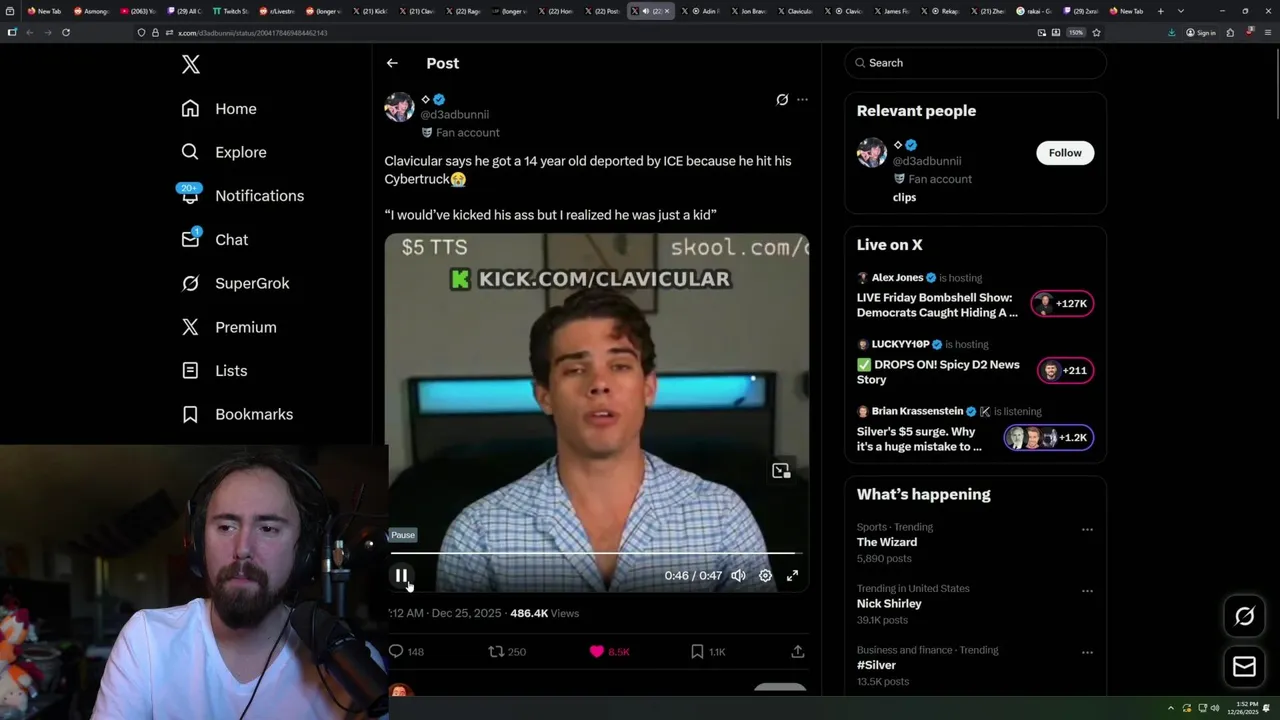Follow @d3adbunnii in Relevant people

[1065, 153]
